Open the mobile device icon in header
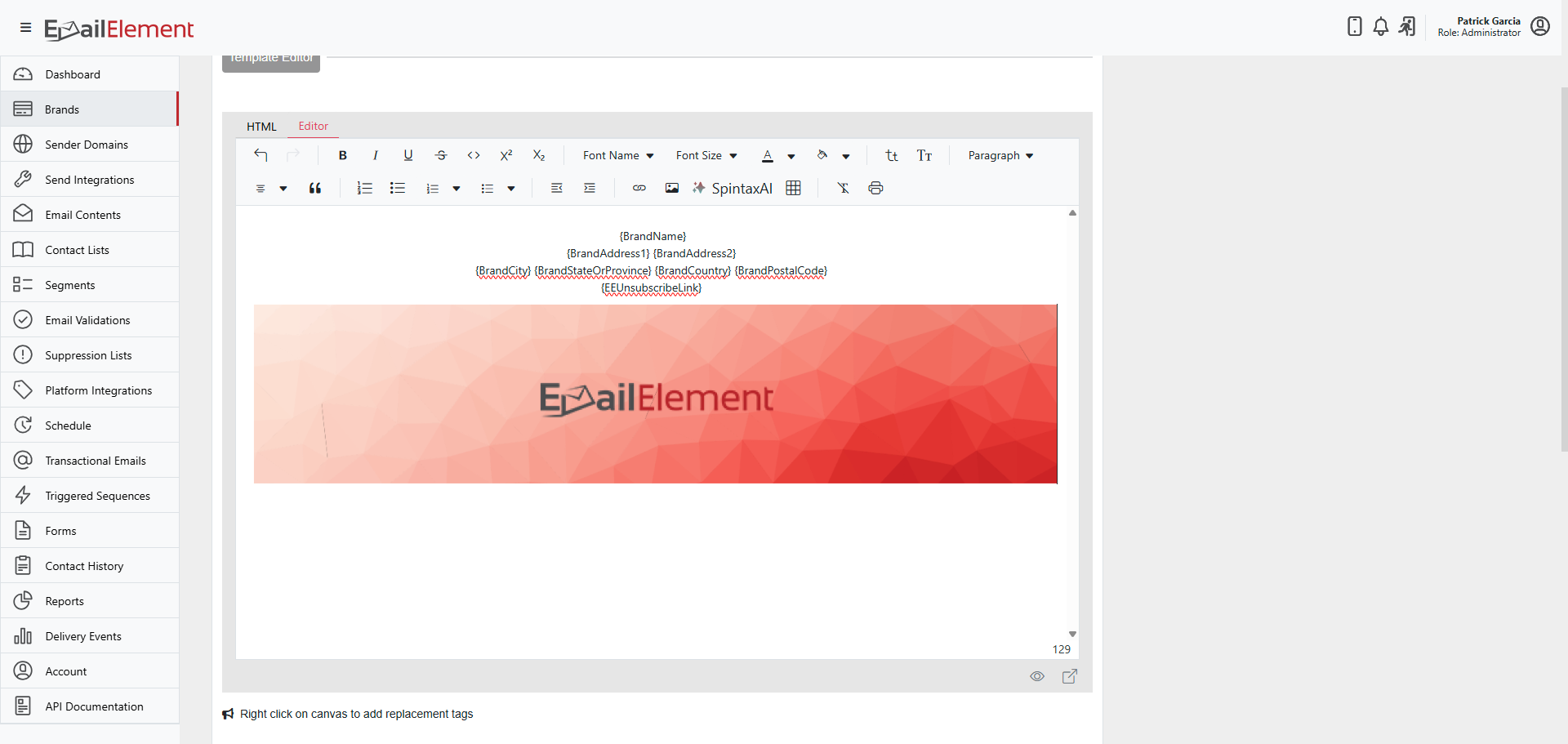 (x=1355, y=26)
